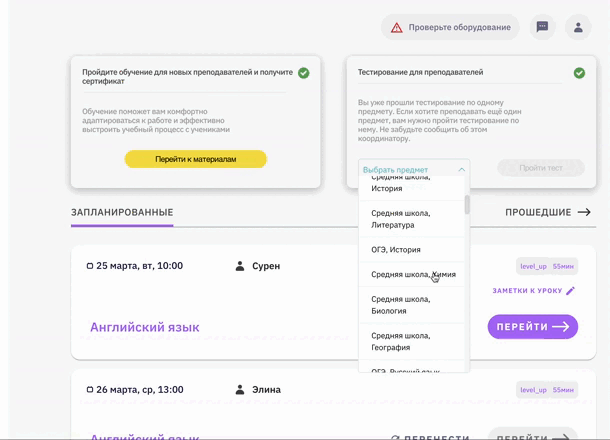Open the Прошедшие lessons tab
The height and width of the screenshot is (440, 610).
(547, 212)
